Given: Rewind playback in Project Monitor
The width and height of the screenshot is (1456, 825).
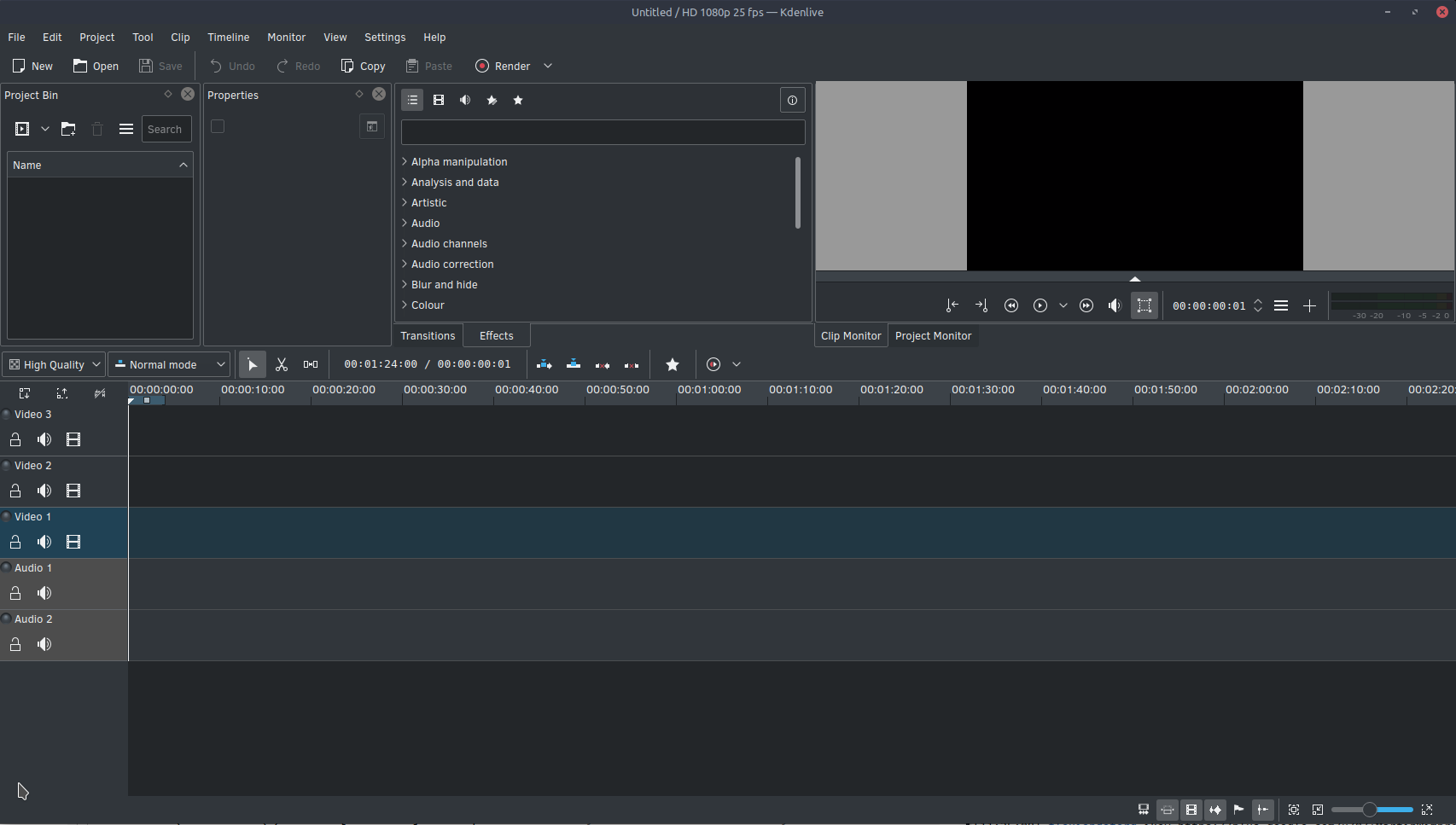Looking at the screenshot, I should (1011, 305).
